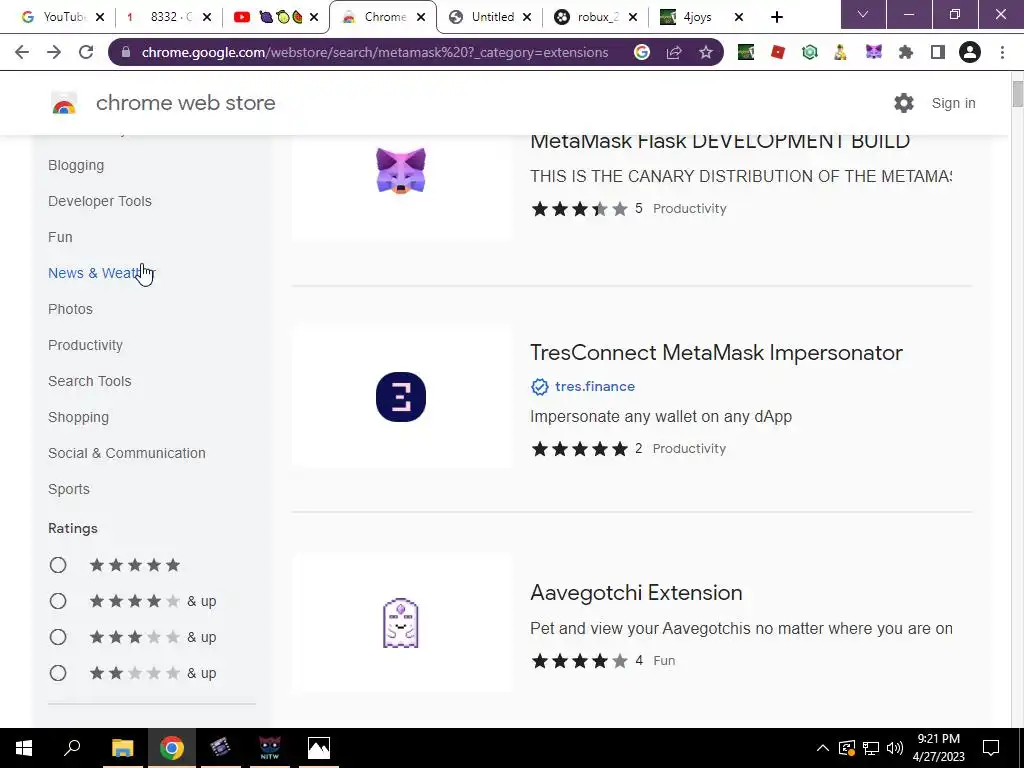Screen dimensions: 1024x768
Task: Open the TresConnect logo thumbnail
Action: point(401,397)
